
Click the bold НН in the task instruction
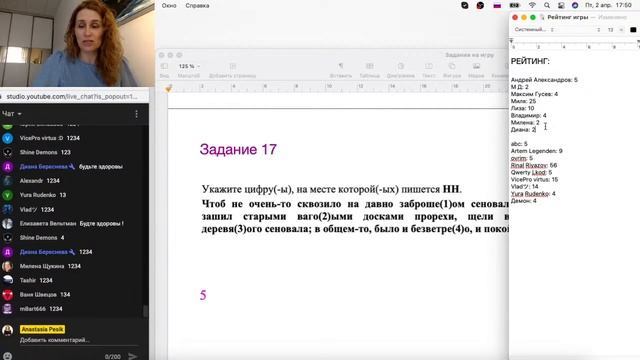click(x=451, y=189)
